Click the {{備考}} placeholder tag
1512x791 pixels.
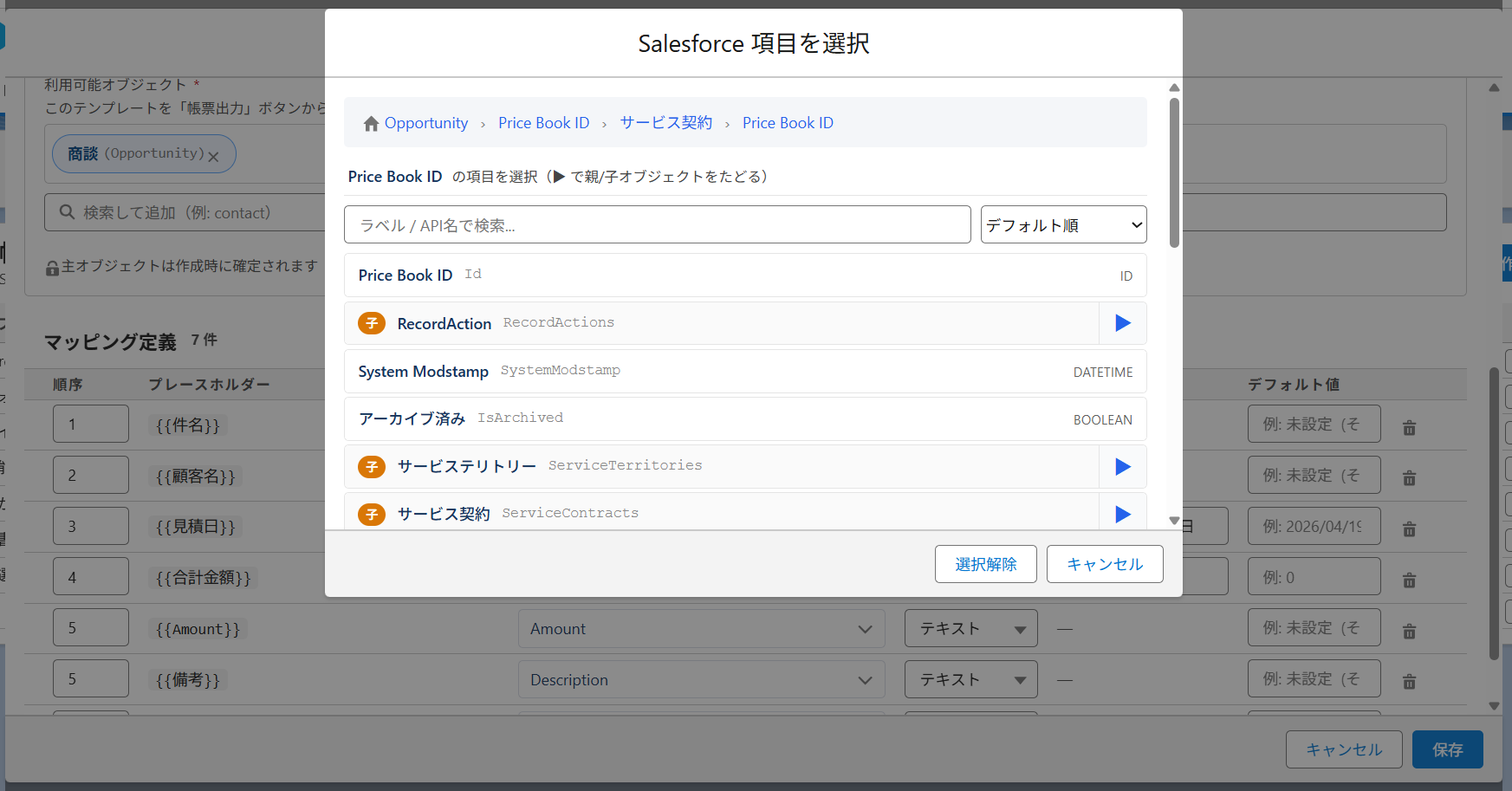[188, 680]
